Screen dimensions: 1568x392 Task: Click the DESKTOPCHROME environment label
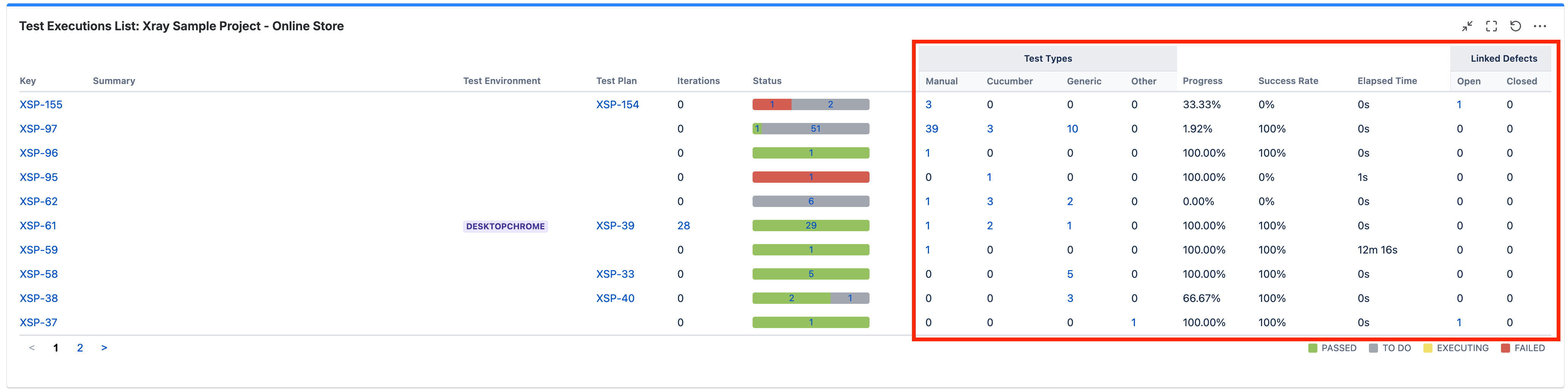click(x=505, y=226)
